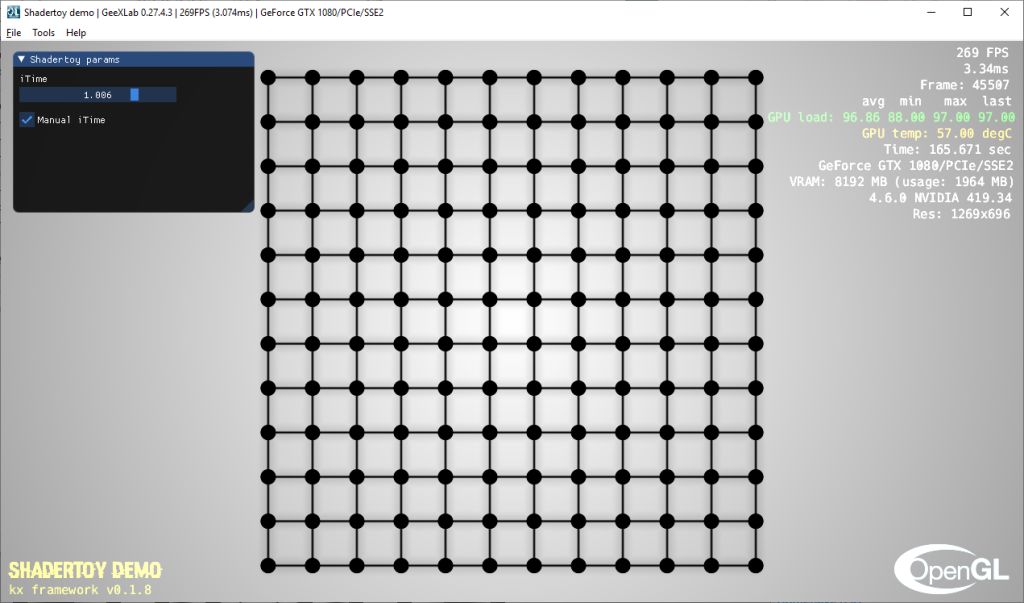Uncheck the Manual iTime checkbox
This screenshot has width=1024, height=603.
(x=27, y=120)
